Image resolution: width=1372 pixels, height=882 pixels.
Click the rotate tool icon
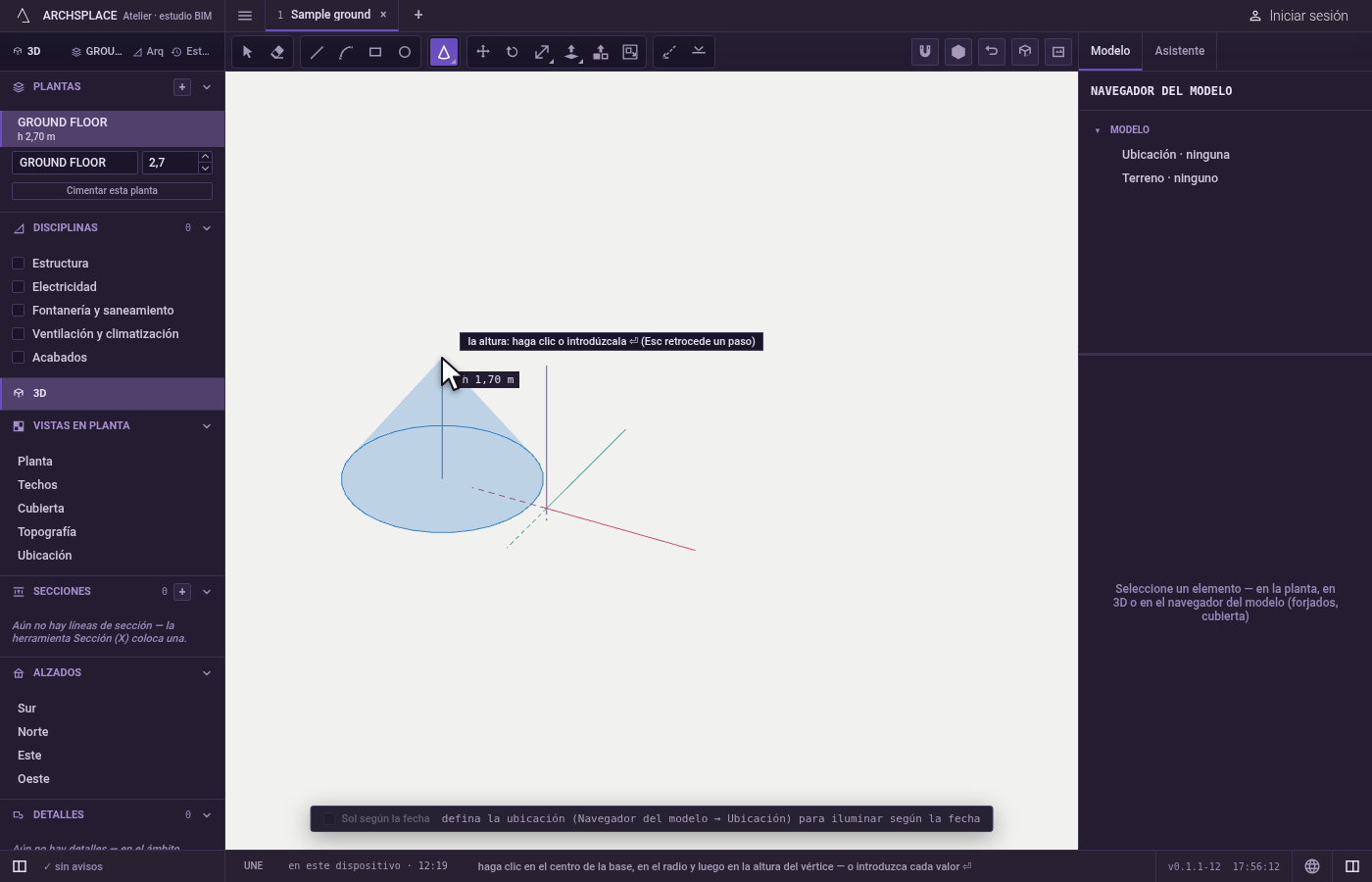[x=513, y=52]
